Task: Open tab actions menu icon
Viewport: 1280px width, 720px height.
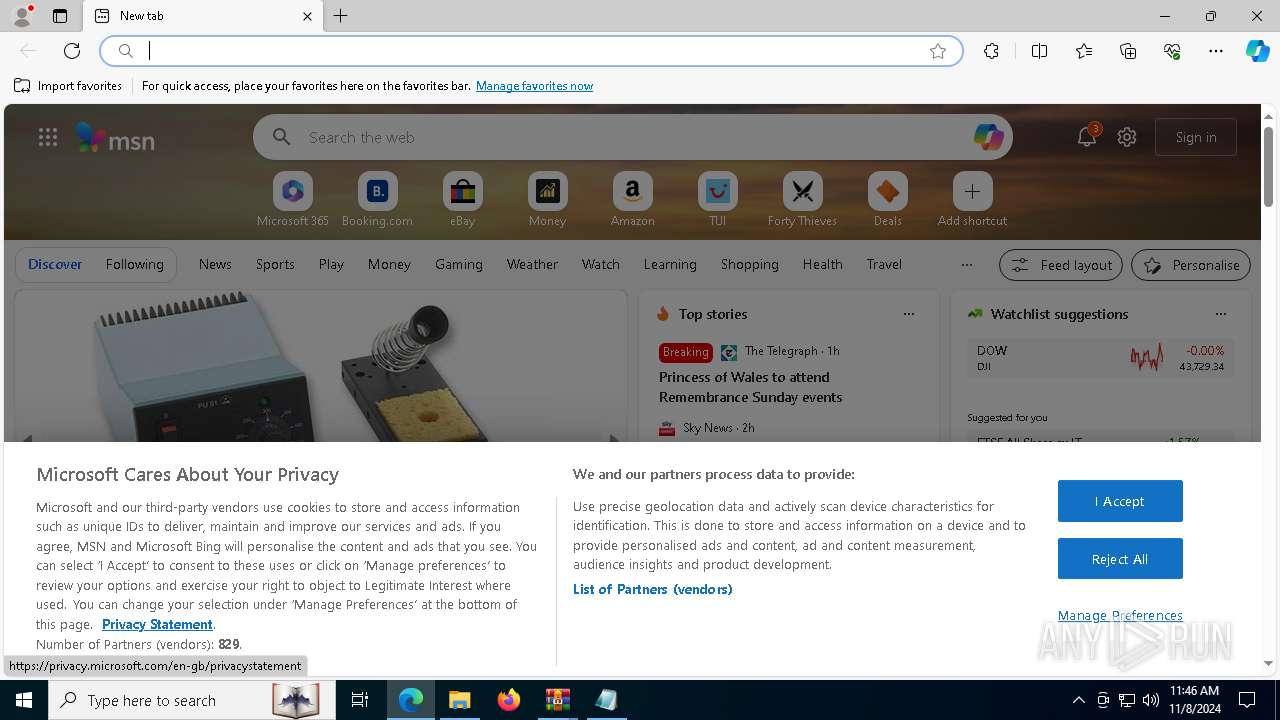Action: click(60, 16)
